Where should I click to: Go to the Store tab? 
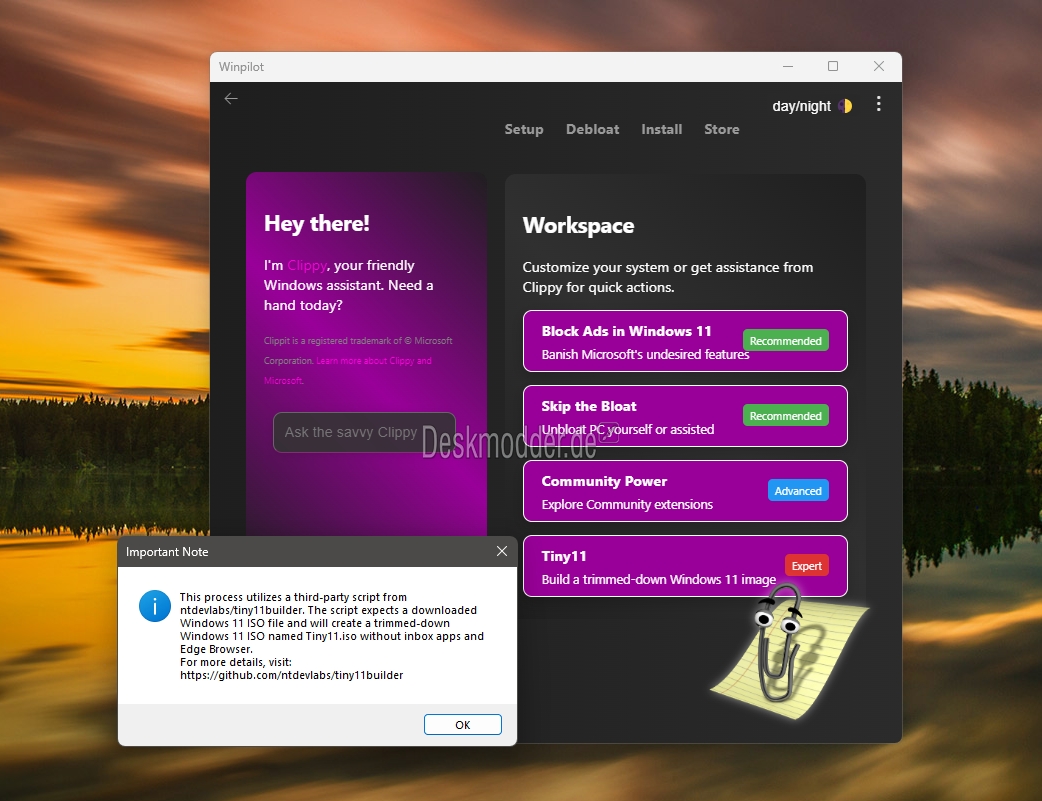722,129
